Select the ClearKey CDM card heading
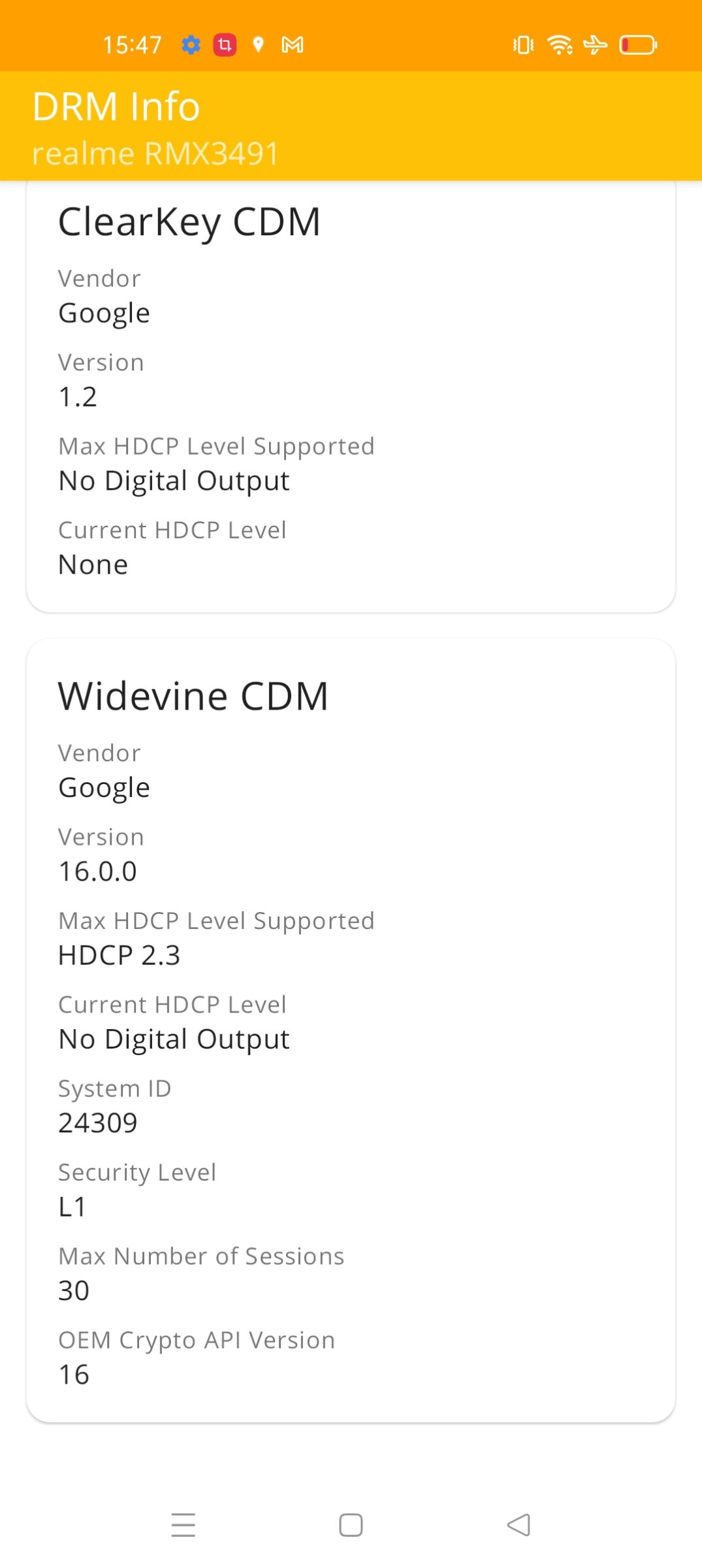 [189, 221]
